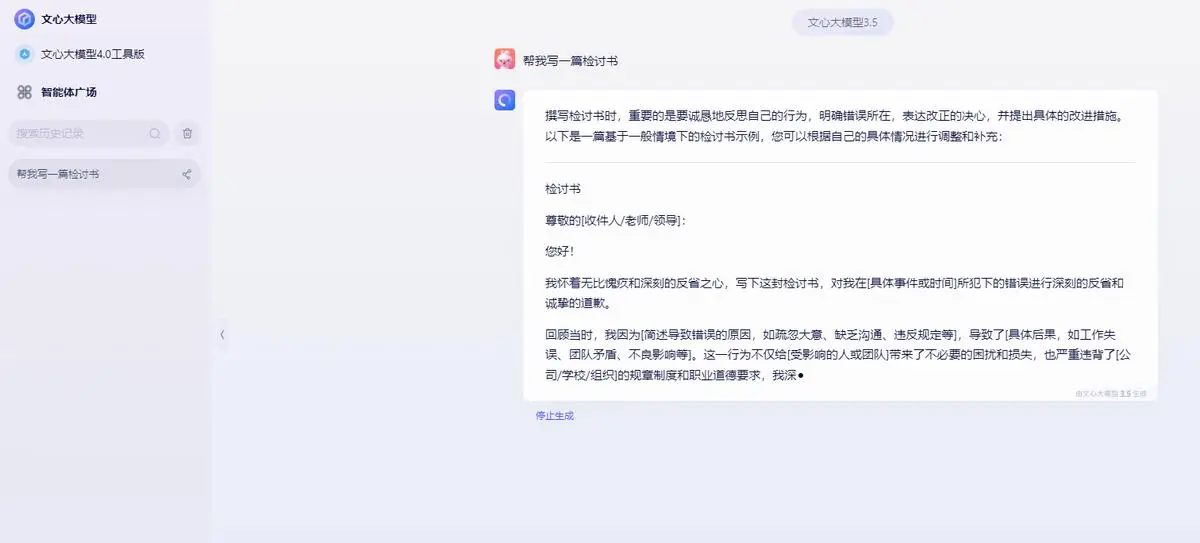Click the 文心大模型 logo icon
Screen dimensions: 1200x543
point(24,19)
